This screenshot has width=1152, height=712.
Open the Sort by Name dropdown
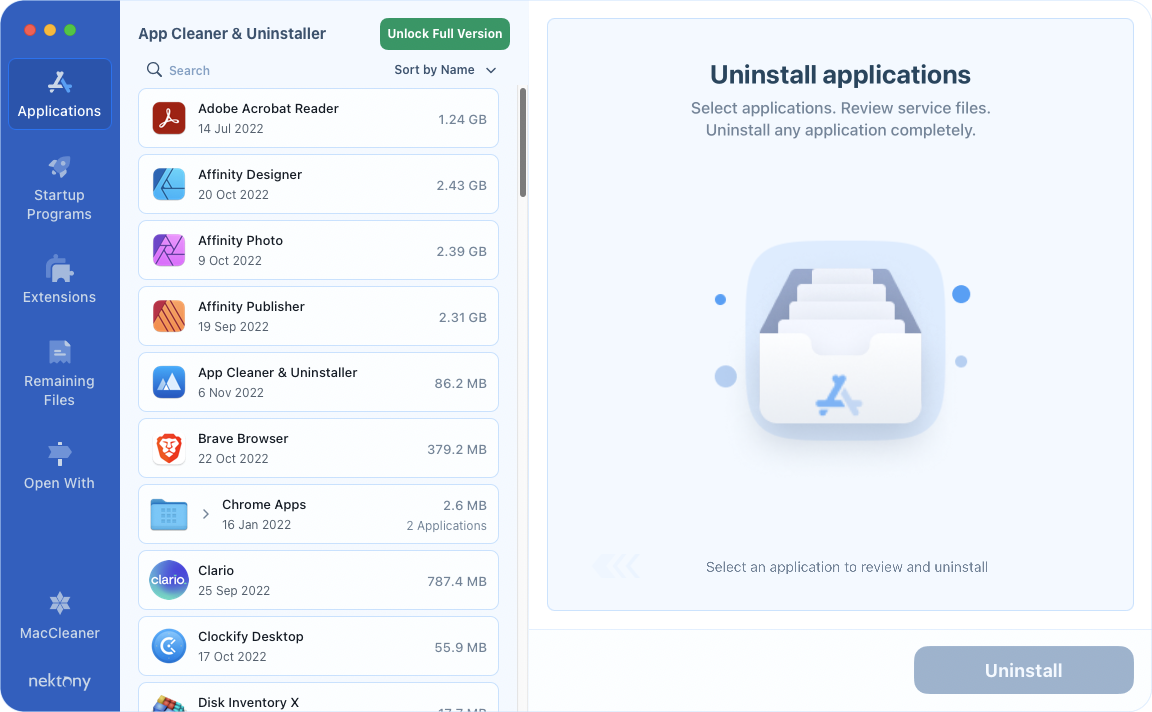[x=445, y=70]
